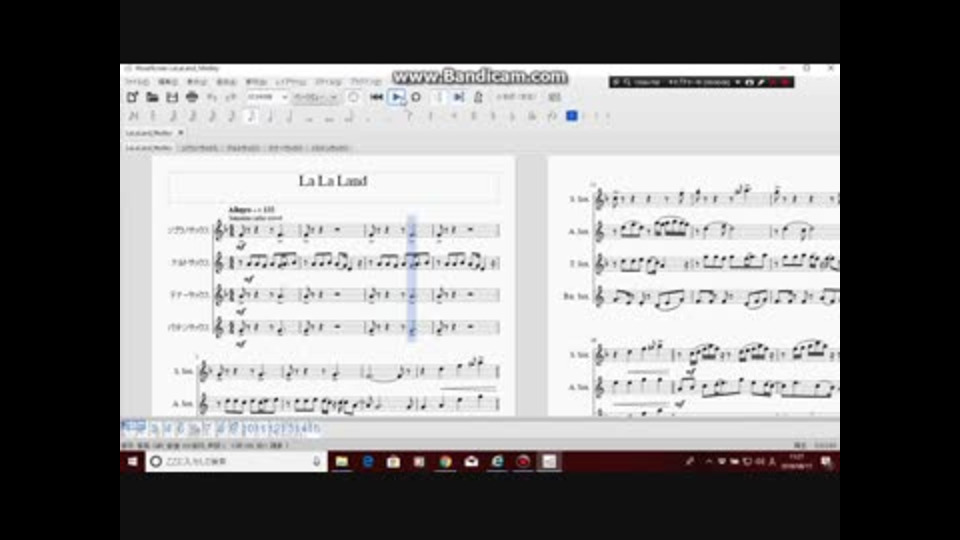960x540 pixels.
Task: Switch to the alto sax part tab
Action: pos(243,148)
